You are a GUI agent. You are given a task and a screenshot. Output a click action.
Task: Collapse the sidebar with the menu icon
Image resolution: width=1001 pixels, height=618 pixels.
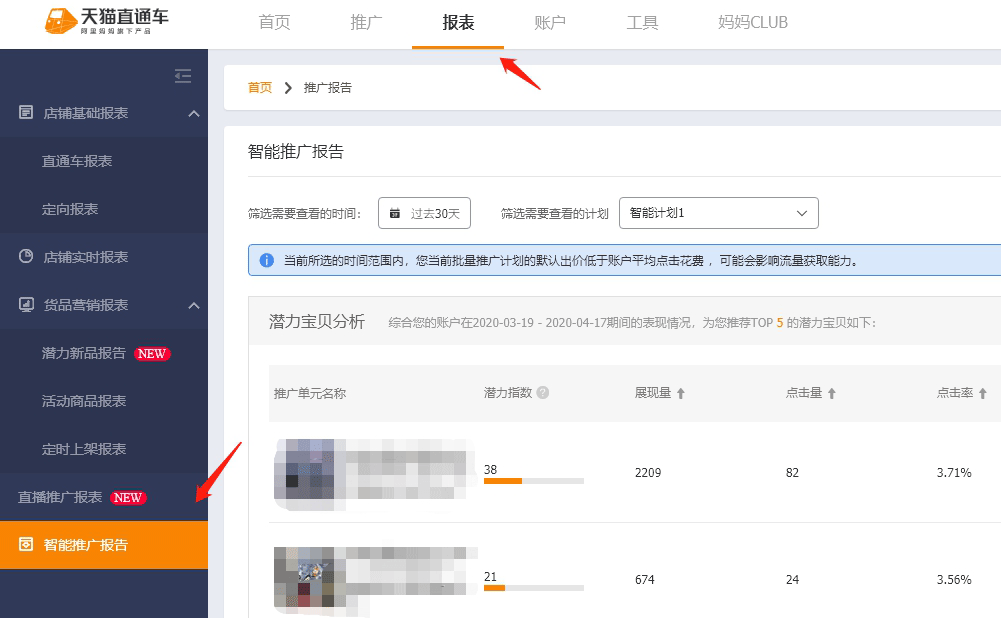tap(182, 76)
